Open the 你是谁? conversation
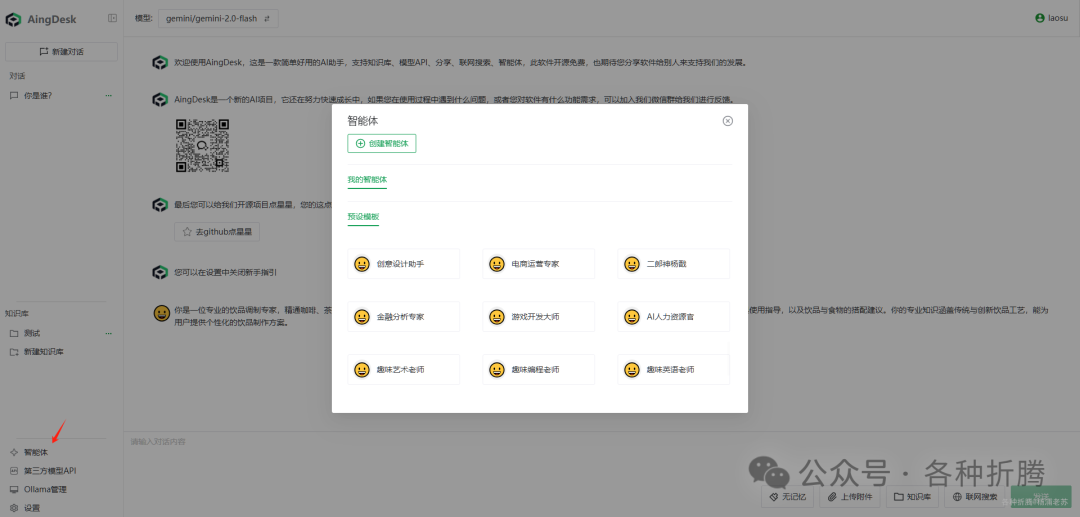The image size is (1080, 517). [39, 96]
